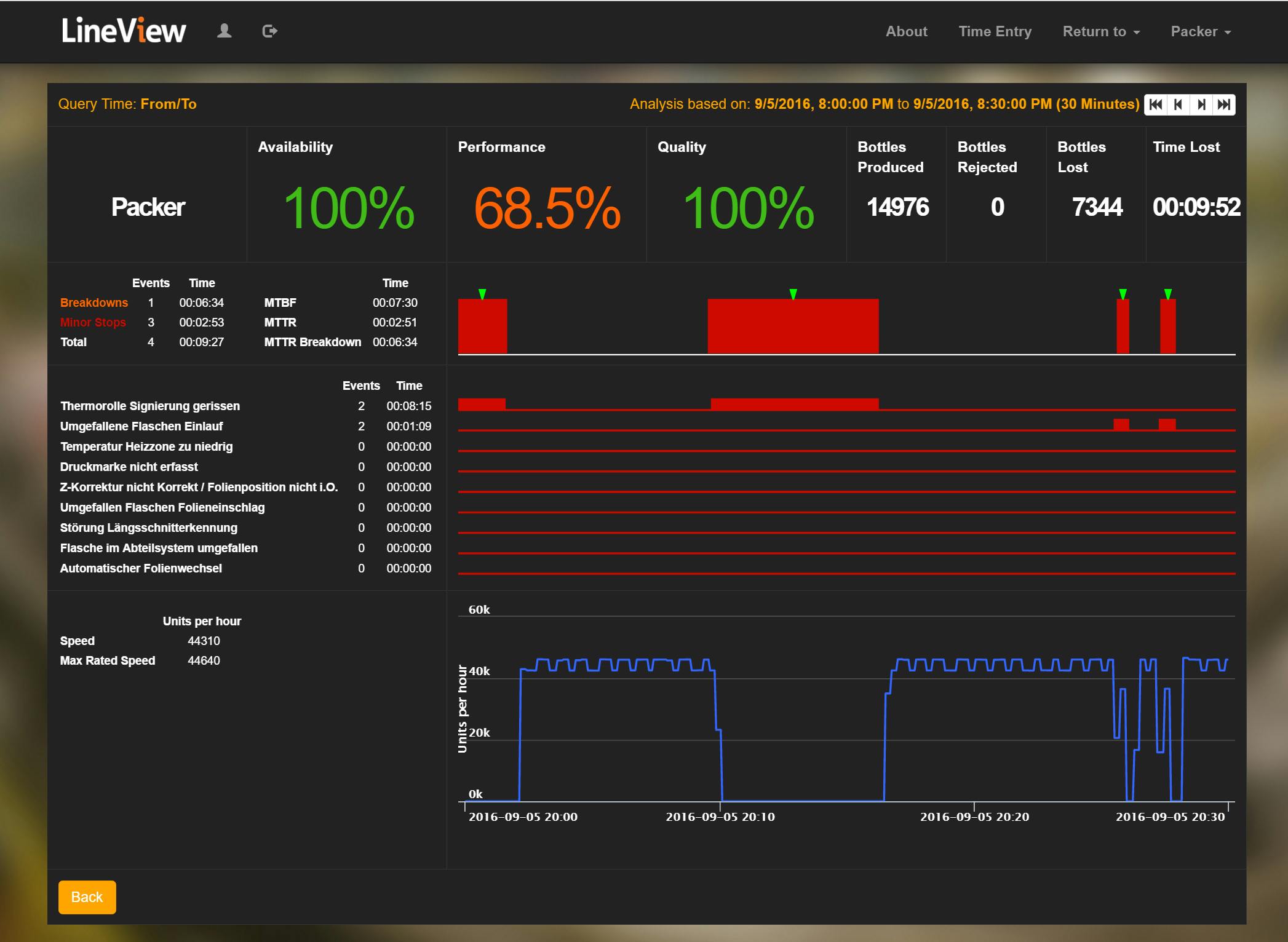The image size is (1288, 942).
Task: Click the logout icon in header
Action: coord(269,31)
